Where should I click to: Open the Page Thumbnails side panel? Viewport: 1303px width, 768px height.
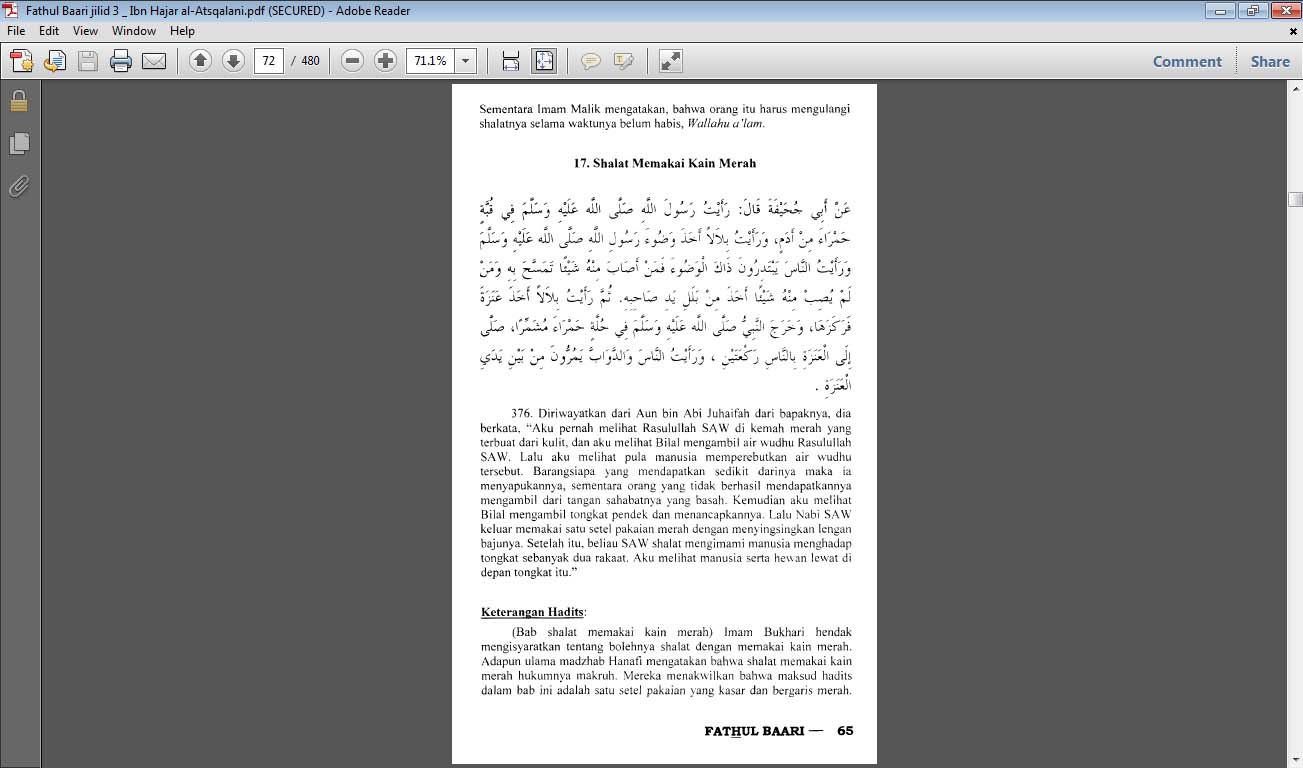click(x=18, y=144)
